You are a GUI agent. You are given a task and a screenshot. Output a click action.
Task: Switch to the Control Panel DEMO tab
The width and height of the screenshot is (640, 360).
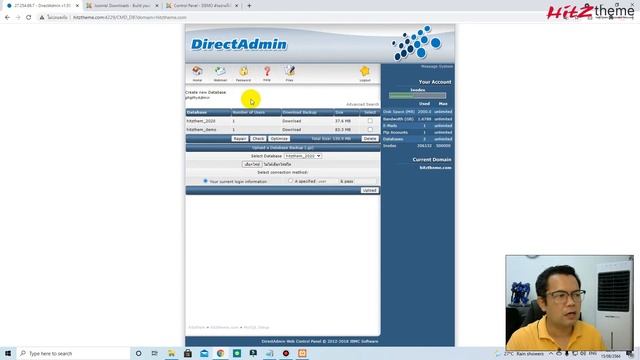tap(202, 6)
